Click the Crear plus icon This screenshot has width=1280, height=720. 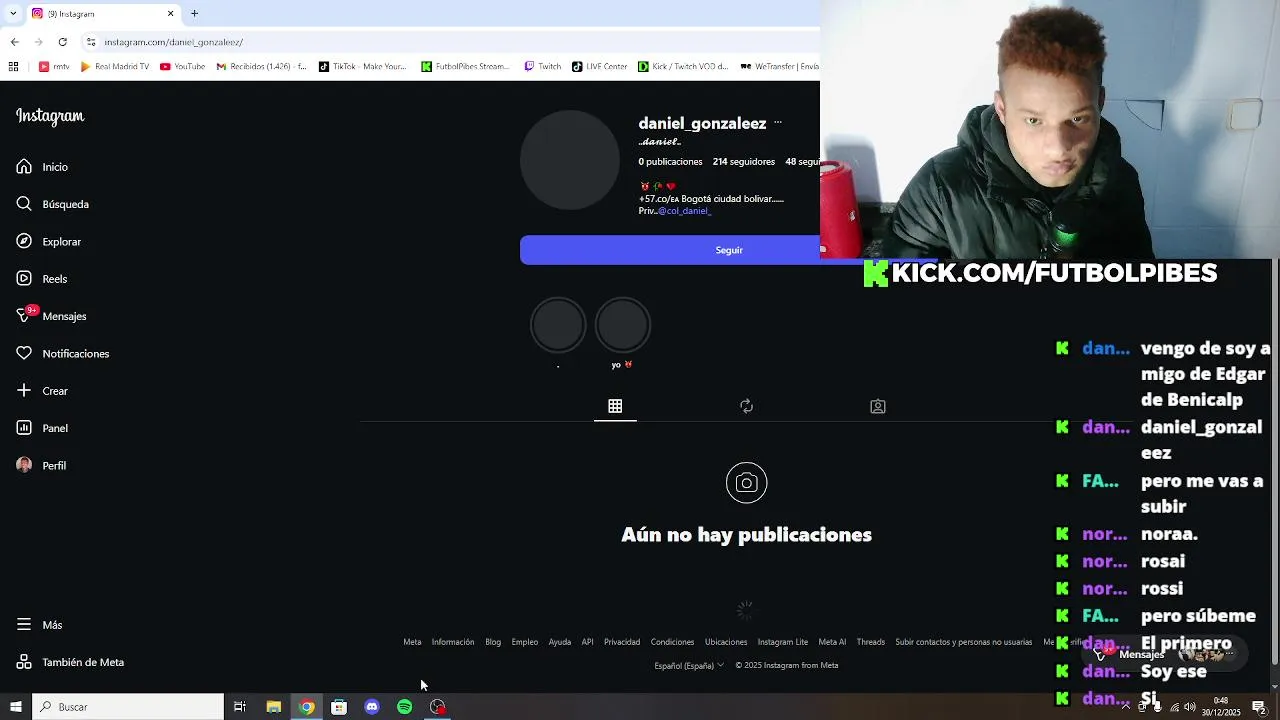point(24,391)
